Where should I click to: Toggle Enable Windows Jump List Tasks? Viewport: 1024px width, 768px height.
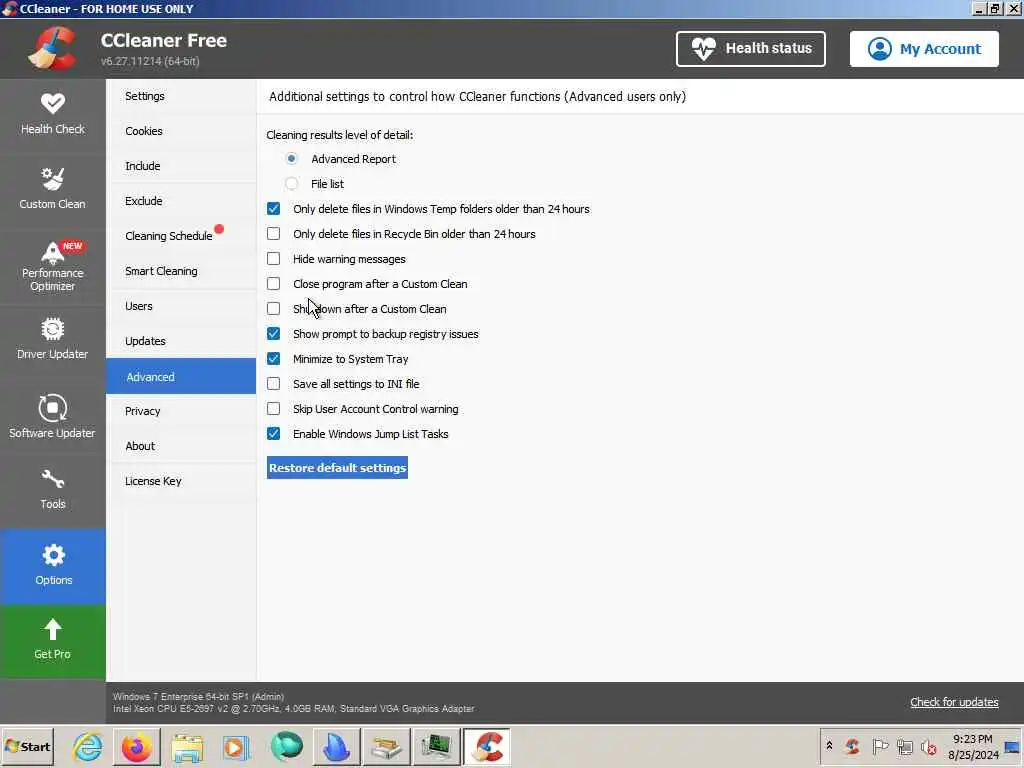coord(274,434)
